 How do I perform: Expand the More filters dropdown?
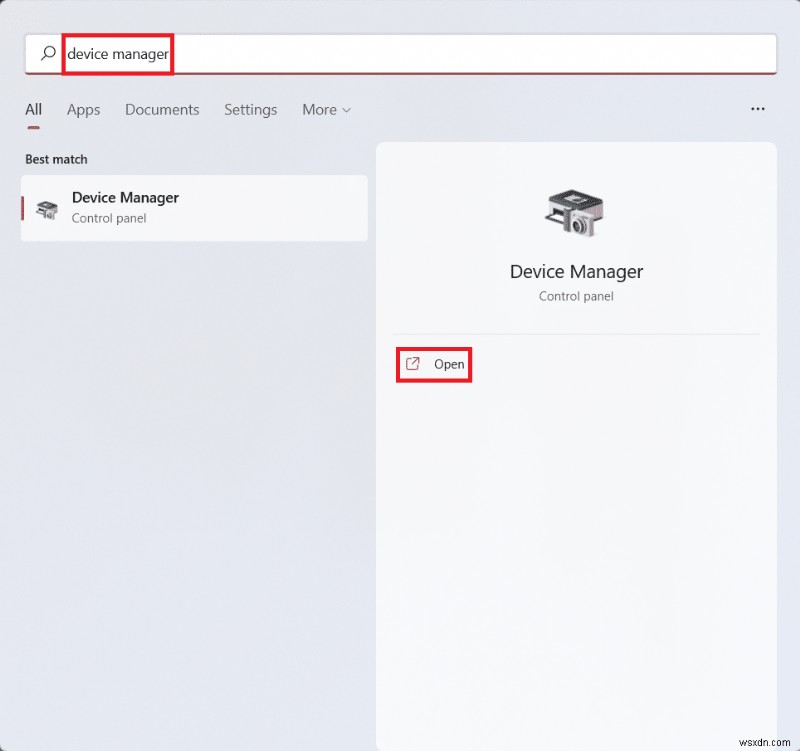tap(326, 110)
